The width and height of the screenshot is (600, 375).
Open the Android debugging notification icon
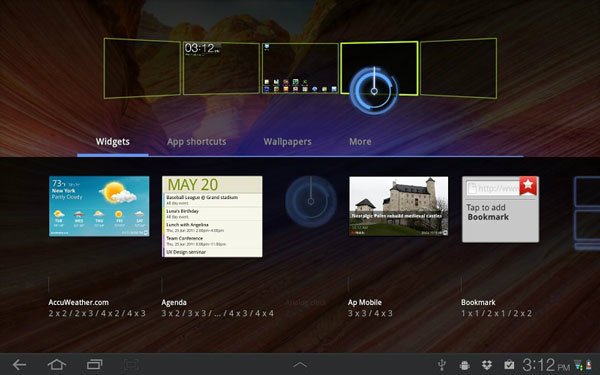pyautogui.click(x=464, y=365)
